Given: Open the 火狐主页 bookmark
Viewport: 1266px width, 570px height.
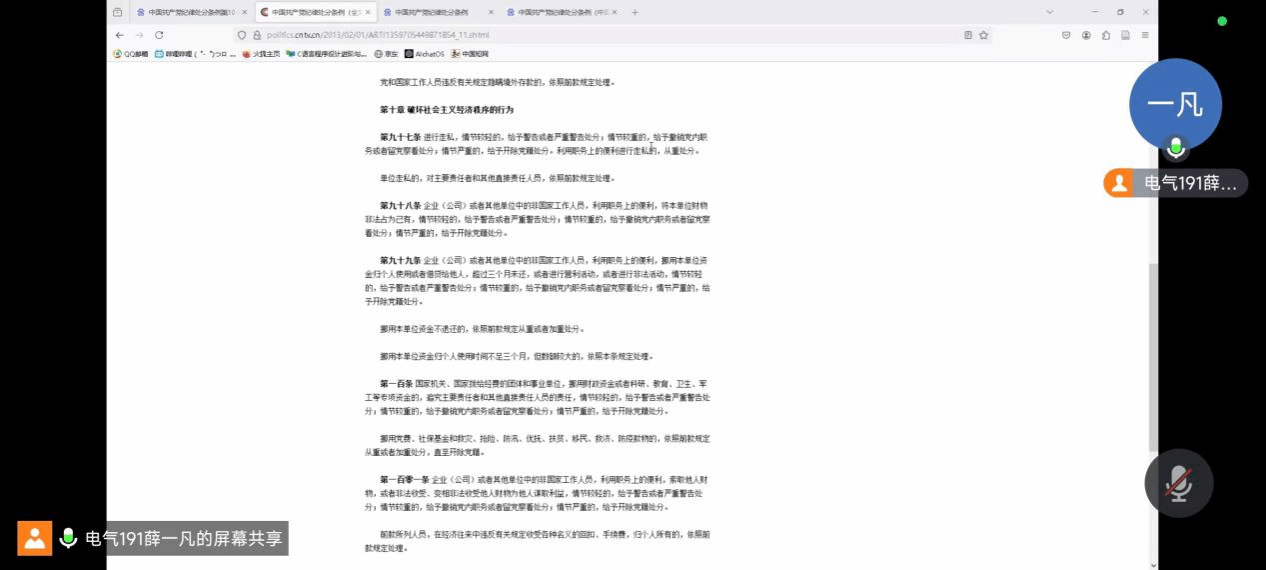Looking at the screenshot, I should pyautogui.click(x=261, y=54).
